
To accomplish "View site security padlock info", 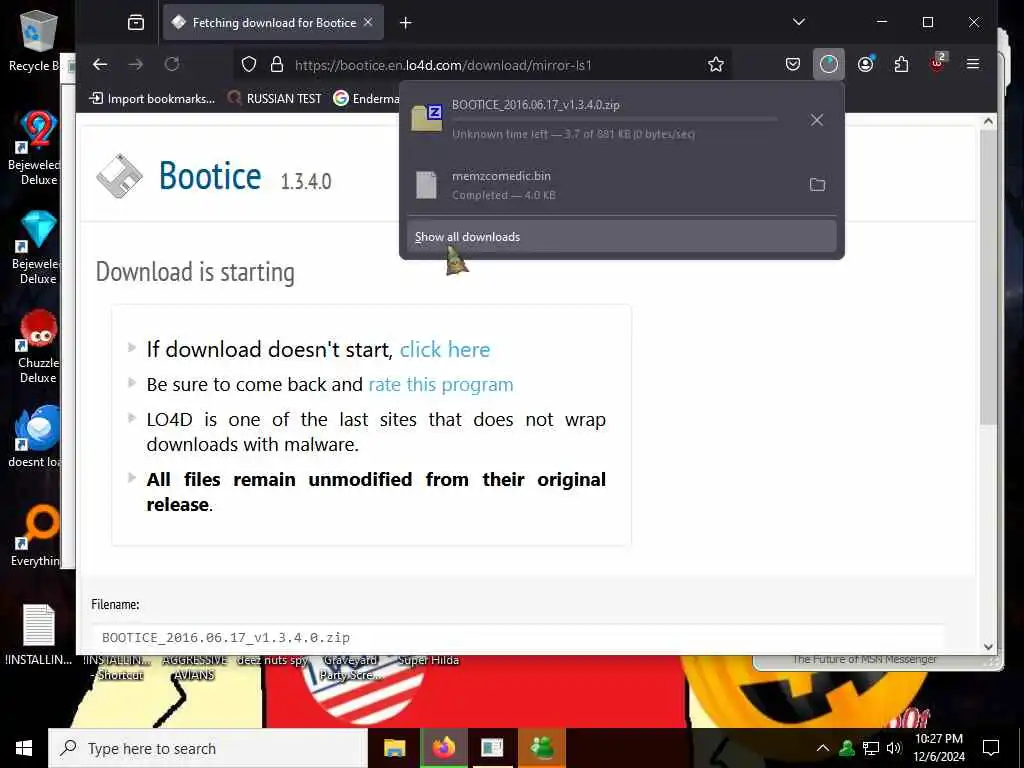I will click(x=277, y=65).
